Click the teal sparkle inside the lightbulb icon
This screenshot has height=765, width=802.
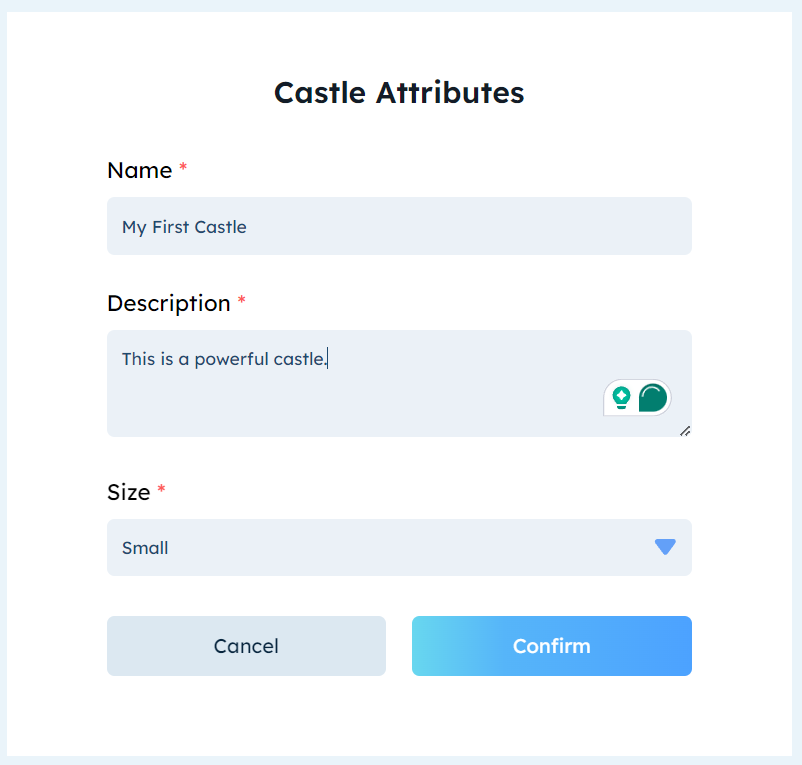click(622, 395)
